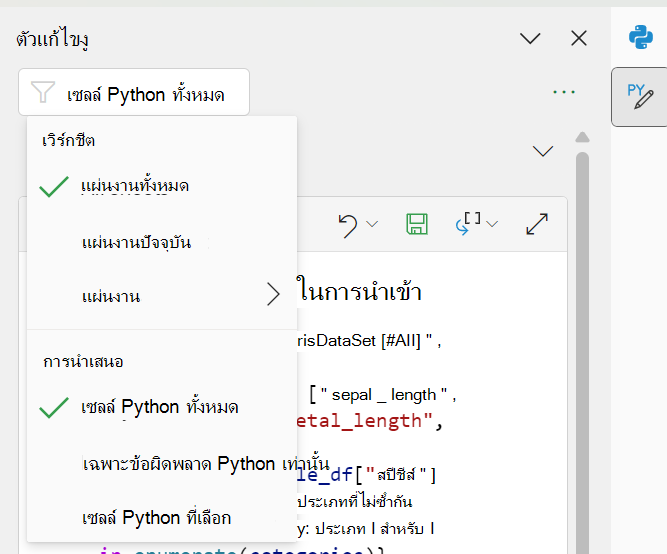This screenshot has height=554, width=667.
Task: Close the ตัวแก้ไข pane
Action: coord(579,38)
